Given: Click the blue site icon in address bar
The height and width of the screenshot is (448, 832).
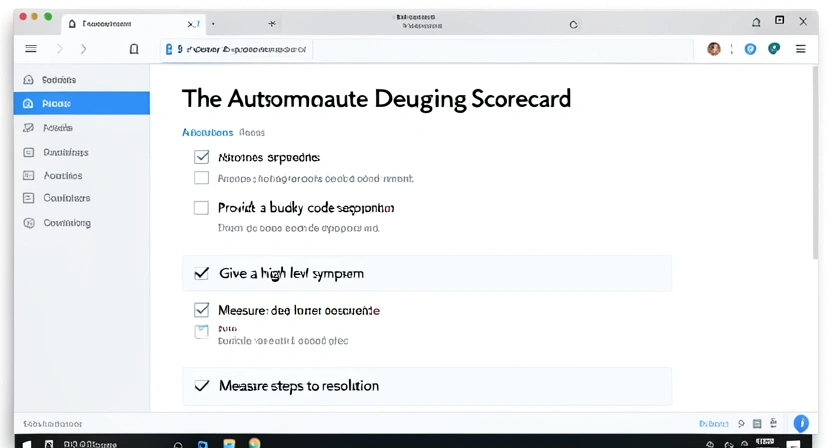Looking at the screenshot, I should pos(169,49).
